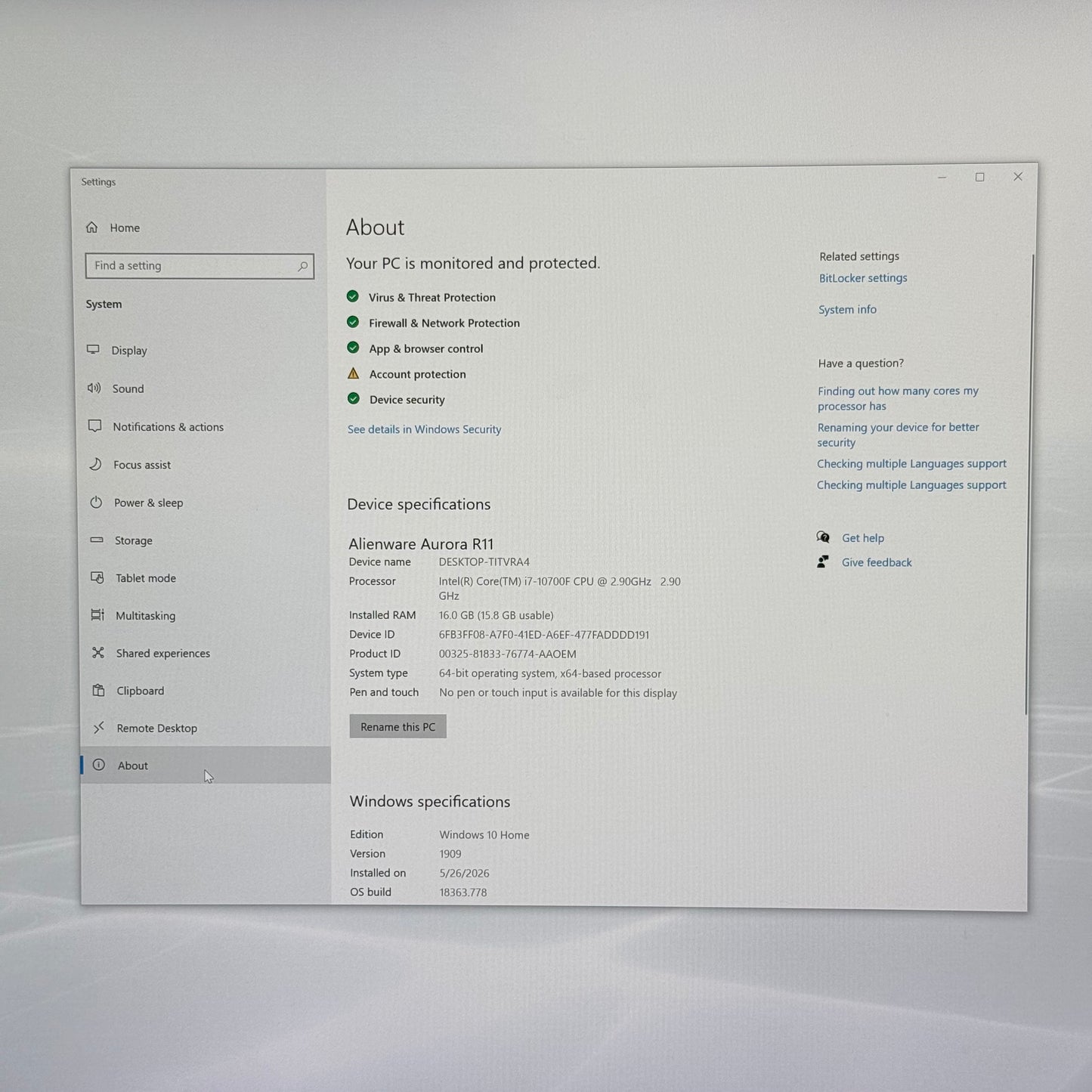Click the Notifications & actions icon
This screenshot has width=1092, height=1092.
point(94,426)
